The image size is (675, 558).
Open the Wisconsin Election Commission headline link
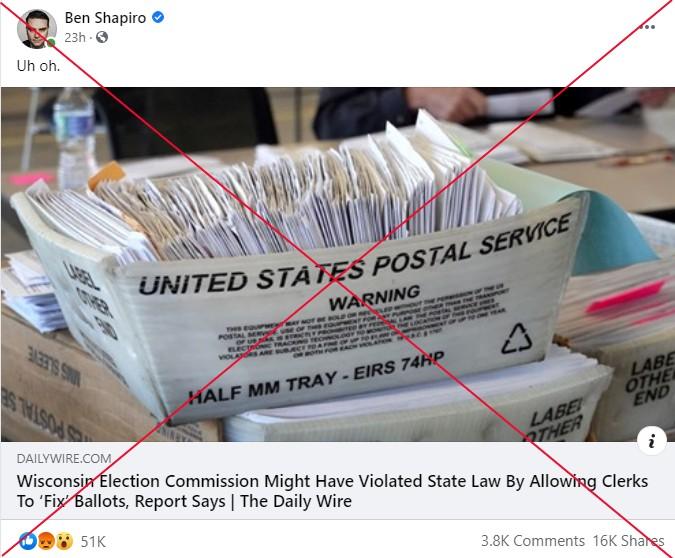click(x=332, y=491)
